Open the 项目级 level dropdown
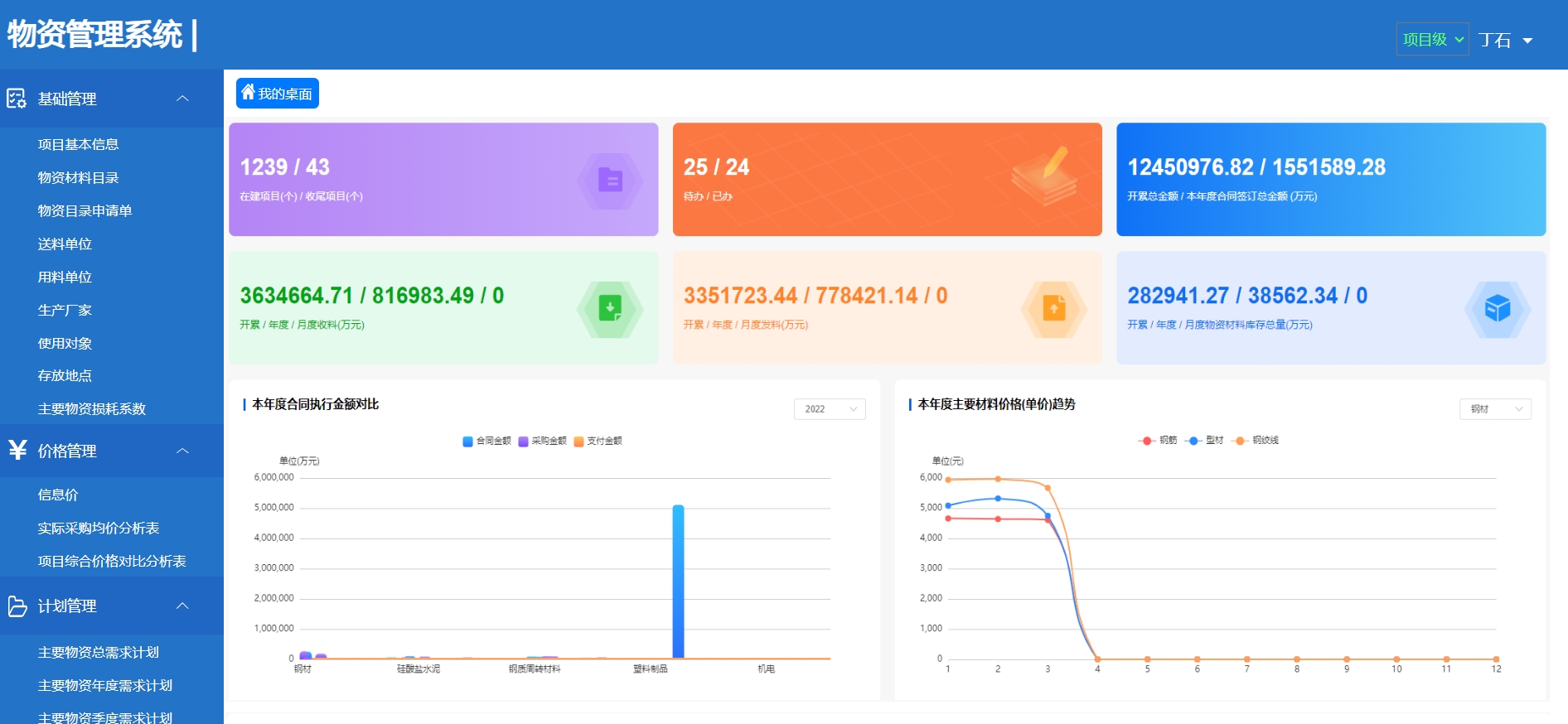This screenshot has width=1568, height=724. coord(1432,39)
